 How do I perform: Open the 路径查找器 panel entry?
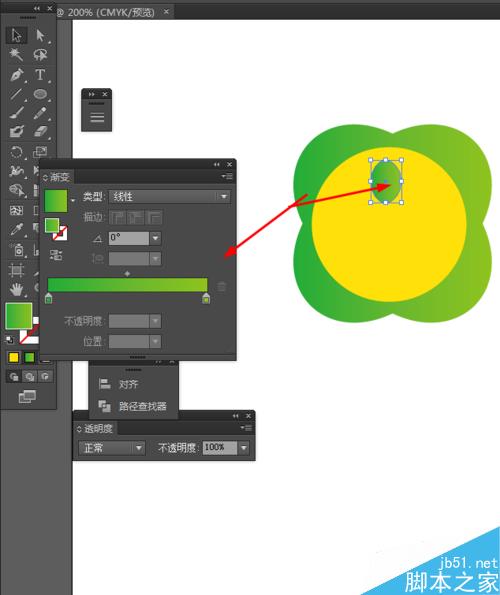click(x=132, y=406)
